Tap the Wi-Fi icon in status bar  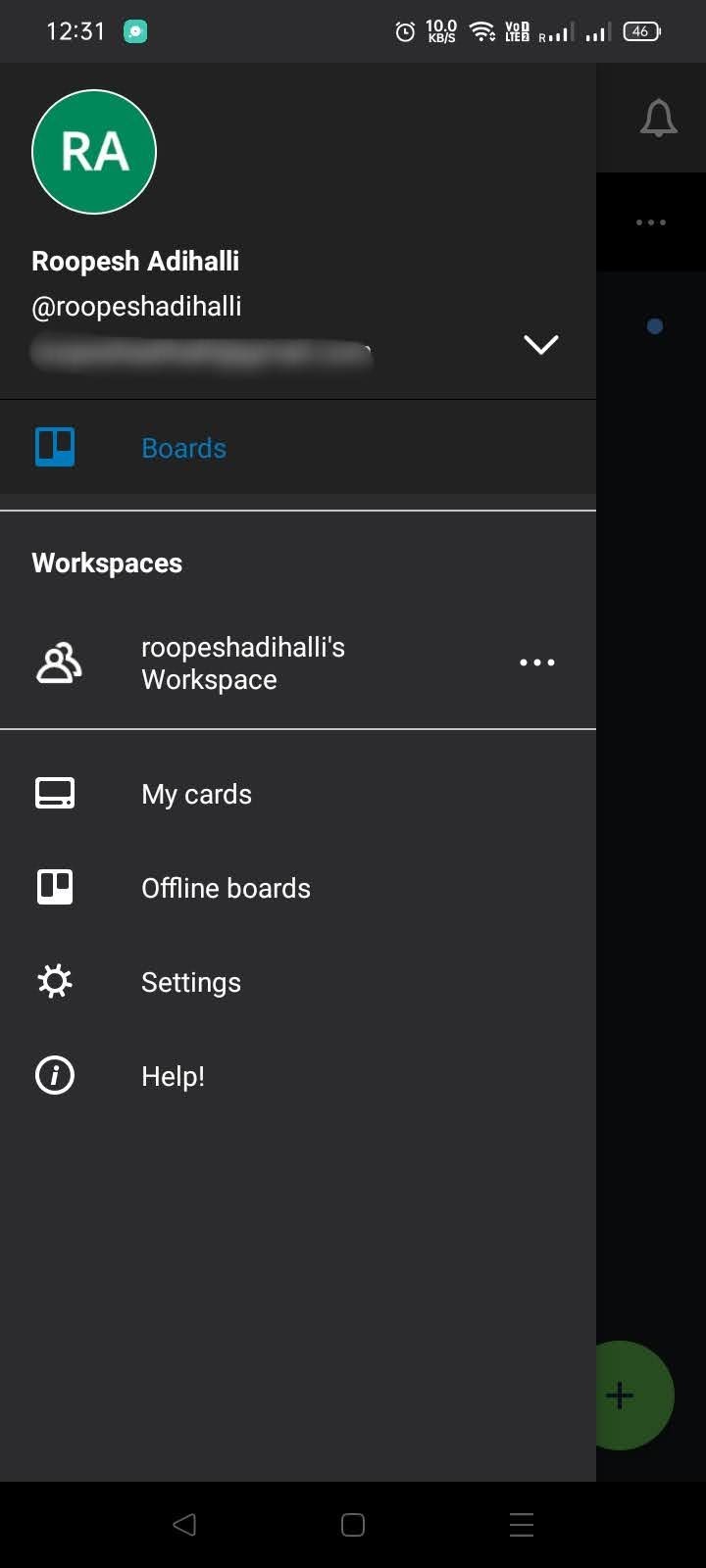[482, 31]
